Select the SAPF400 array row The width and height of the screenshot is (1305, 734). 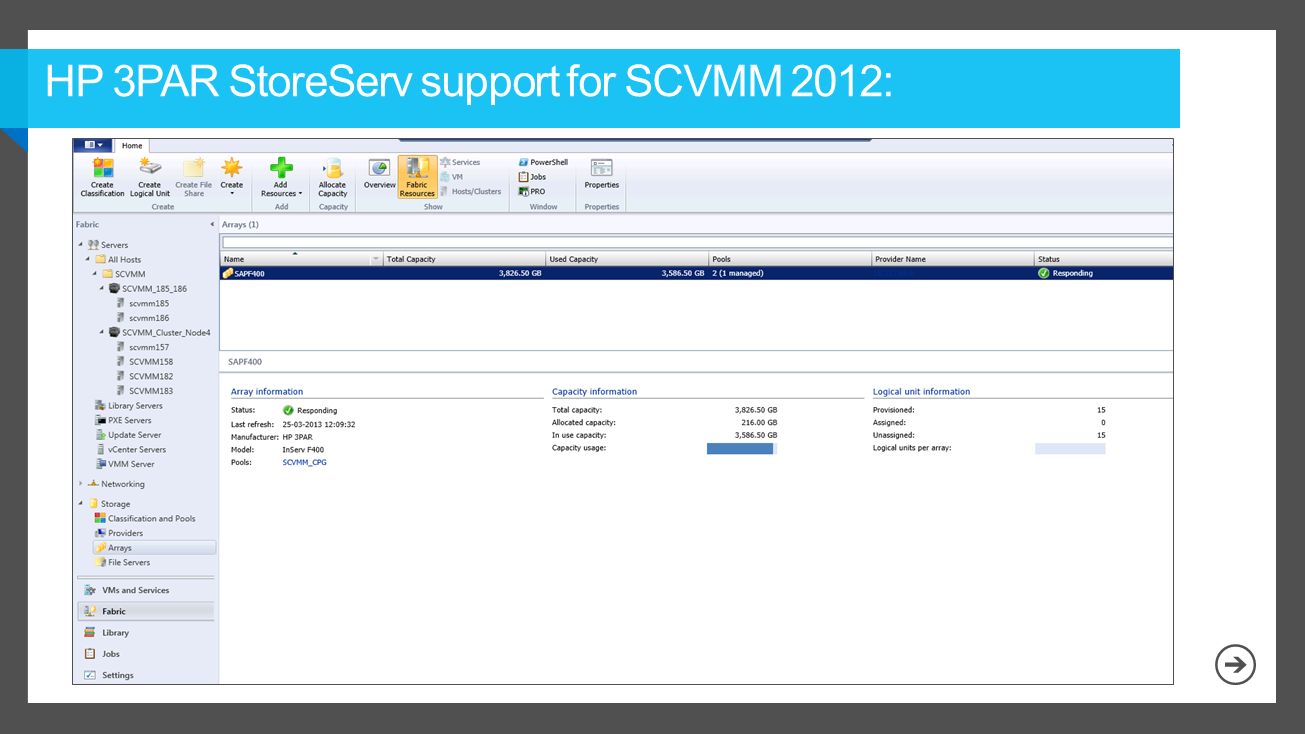tap(697, 273)
